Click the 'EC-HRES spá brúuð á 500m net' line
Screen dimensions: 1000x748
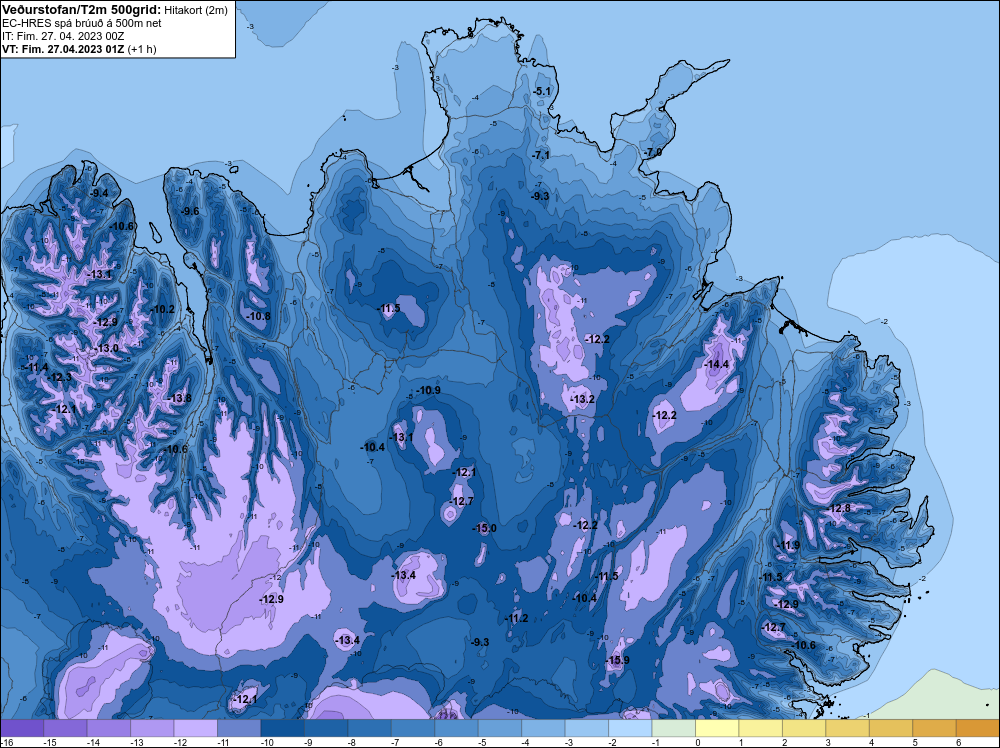point(82,23)
